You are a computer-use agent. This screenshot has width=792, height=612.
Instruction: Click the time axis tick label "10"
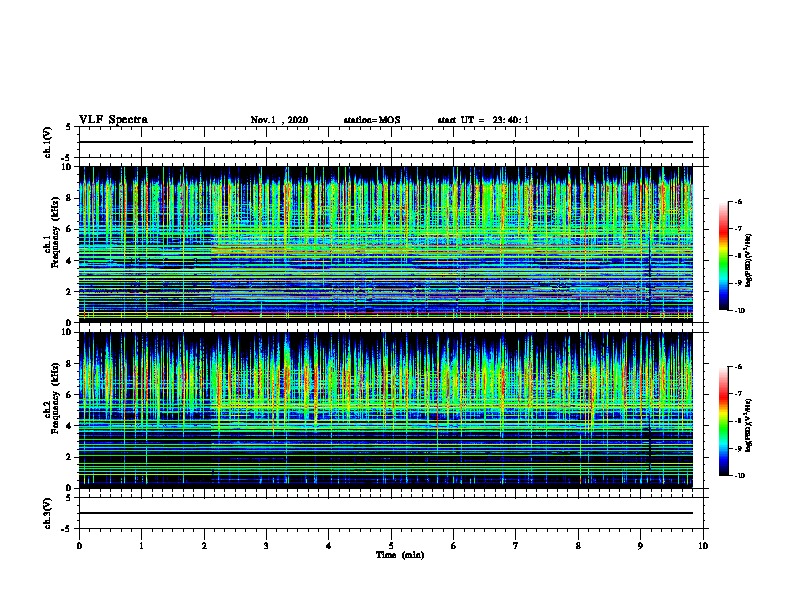[703, 546]
